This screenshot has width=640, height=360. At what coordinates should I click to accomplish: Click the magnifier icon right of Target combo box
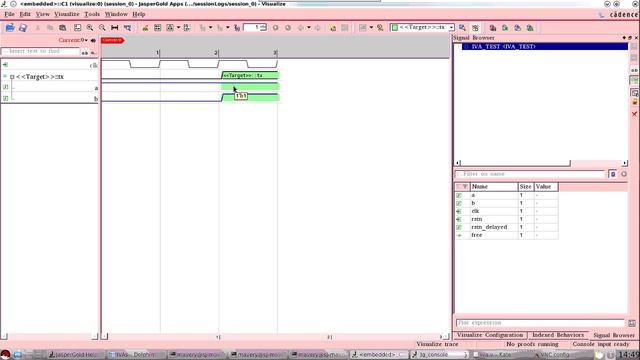click(462, 28)
